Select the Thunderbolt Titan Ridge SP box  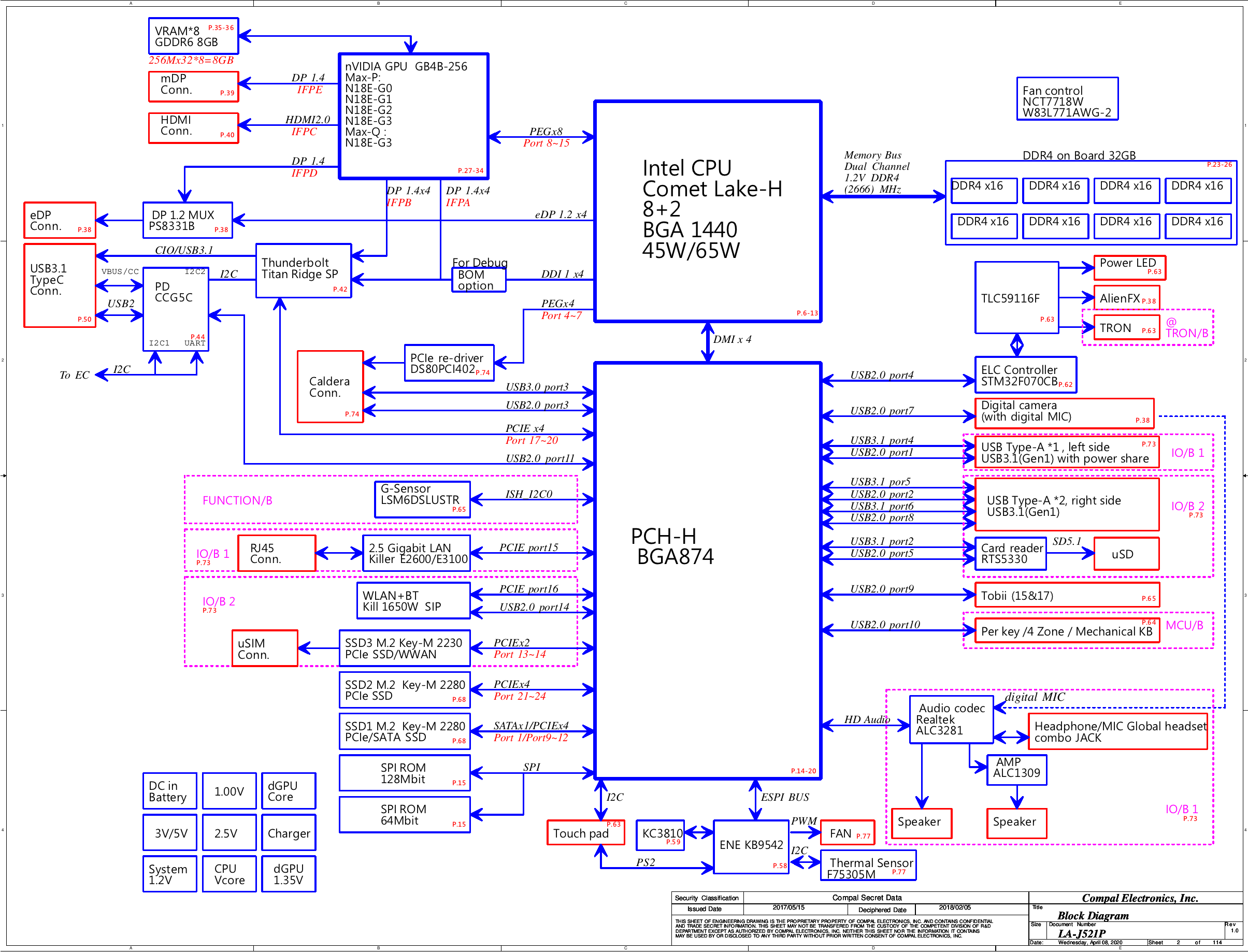(303, 270)
